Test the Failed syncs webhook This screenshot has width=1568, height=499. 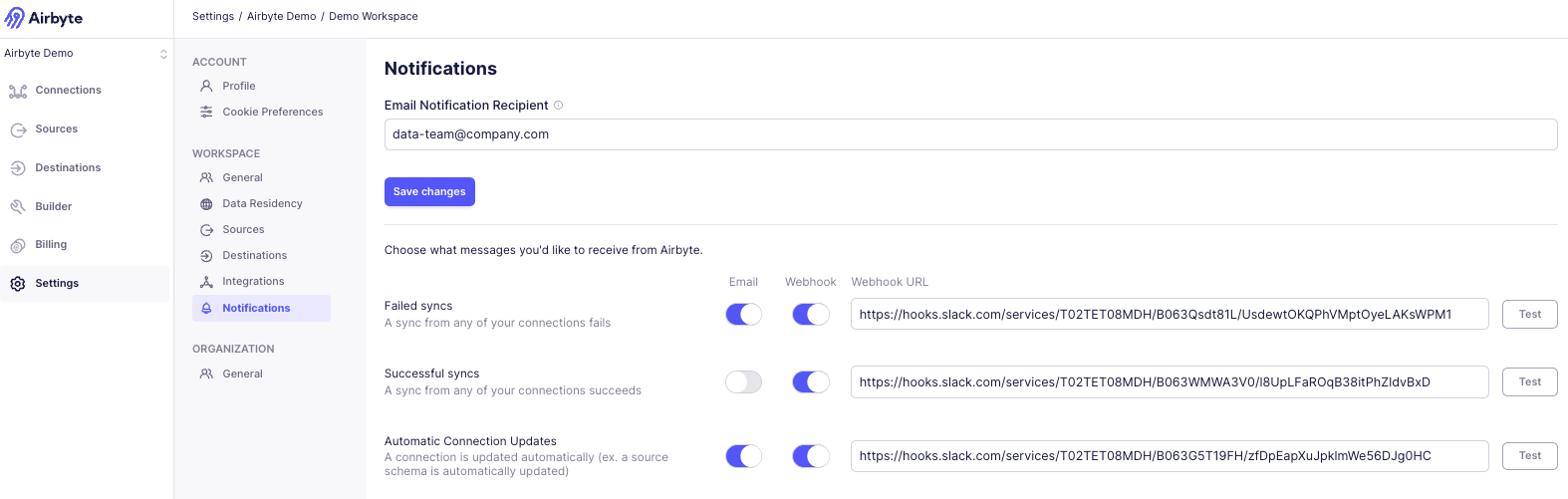[1529, 315]
